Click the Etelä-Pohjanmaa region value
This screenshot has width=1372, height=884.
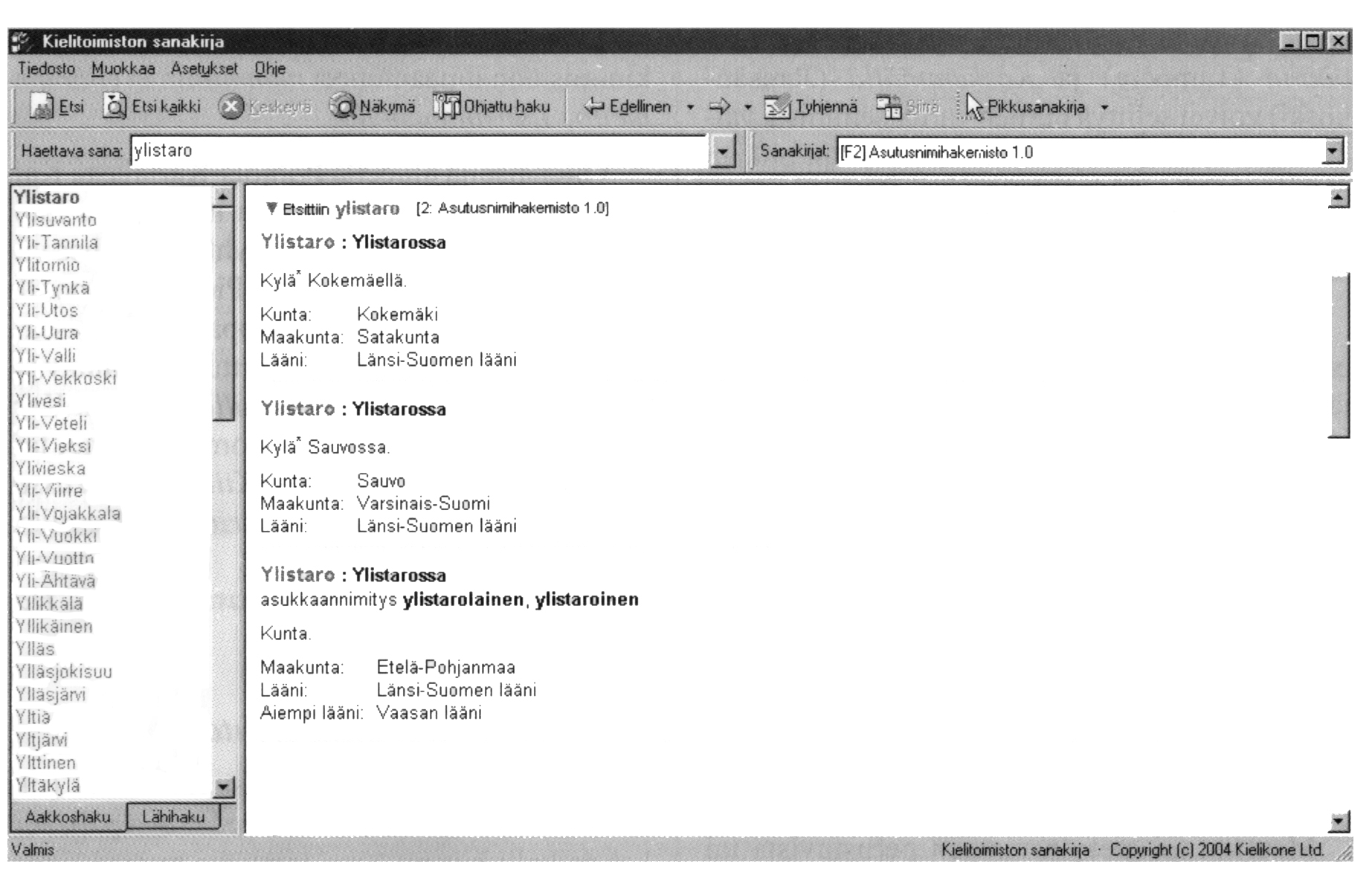[446, 667]
